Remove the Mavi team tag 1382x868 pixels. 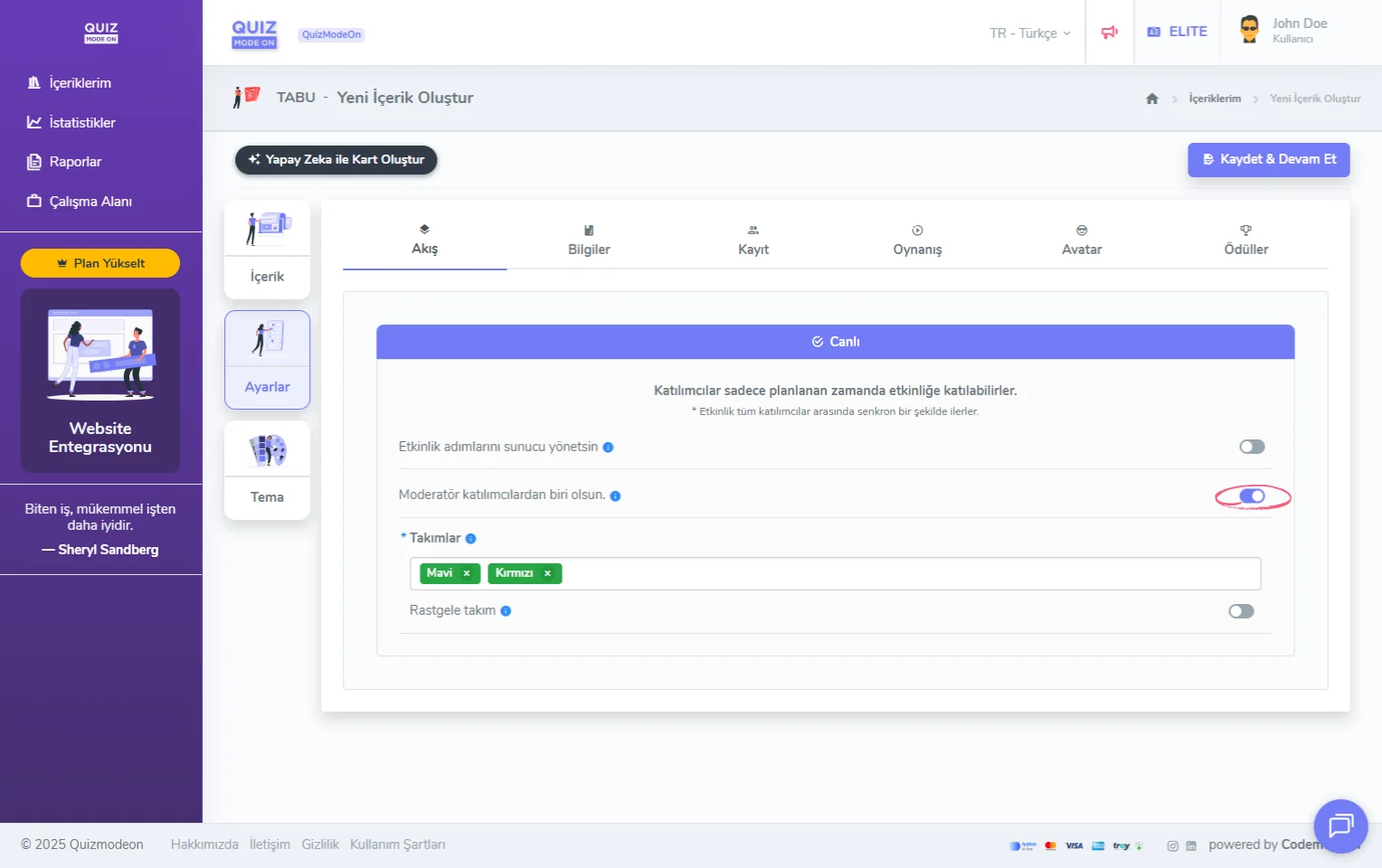click(467, 573)
